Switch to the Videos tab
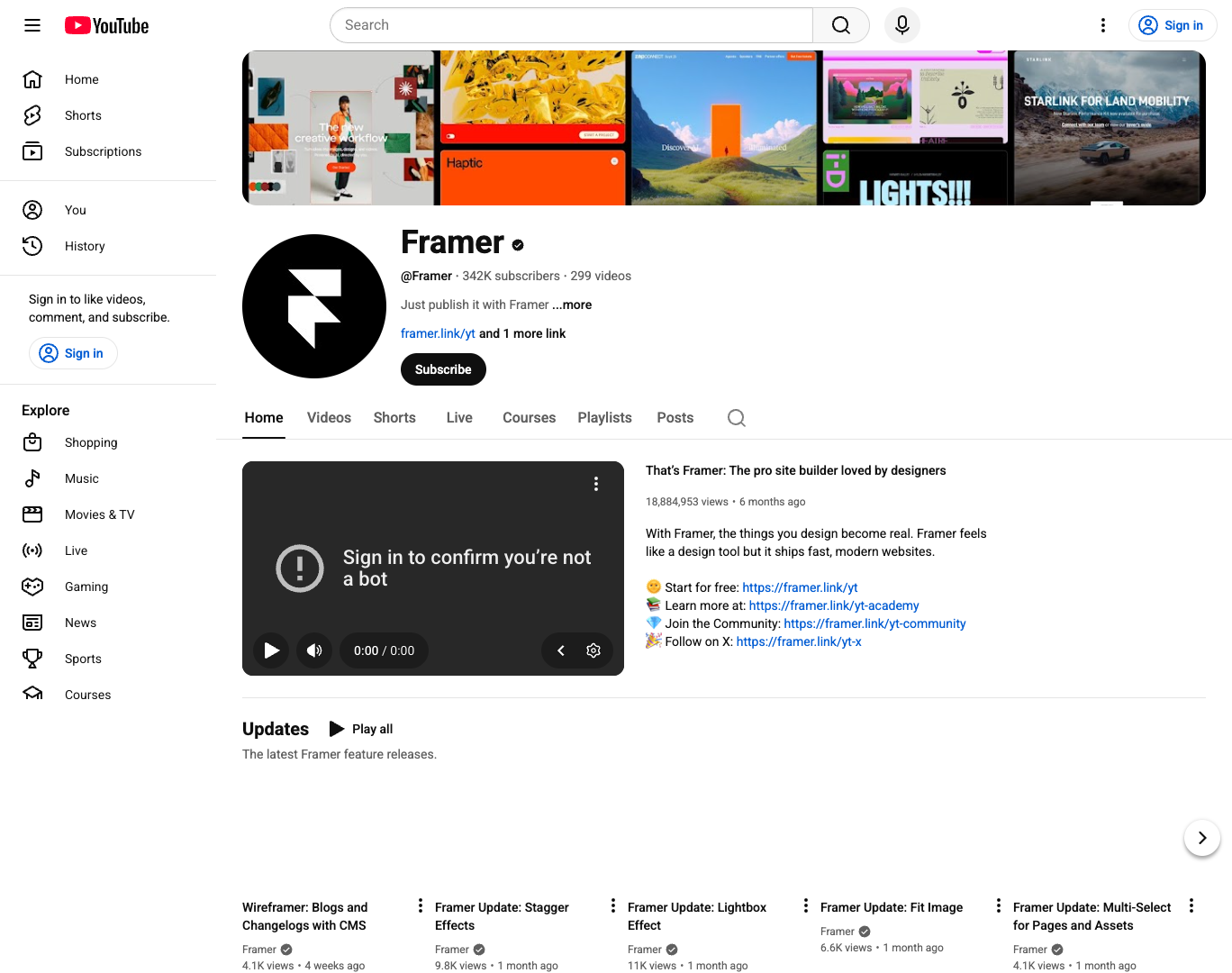1232x973 pixels. coord(328,417)
